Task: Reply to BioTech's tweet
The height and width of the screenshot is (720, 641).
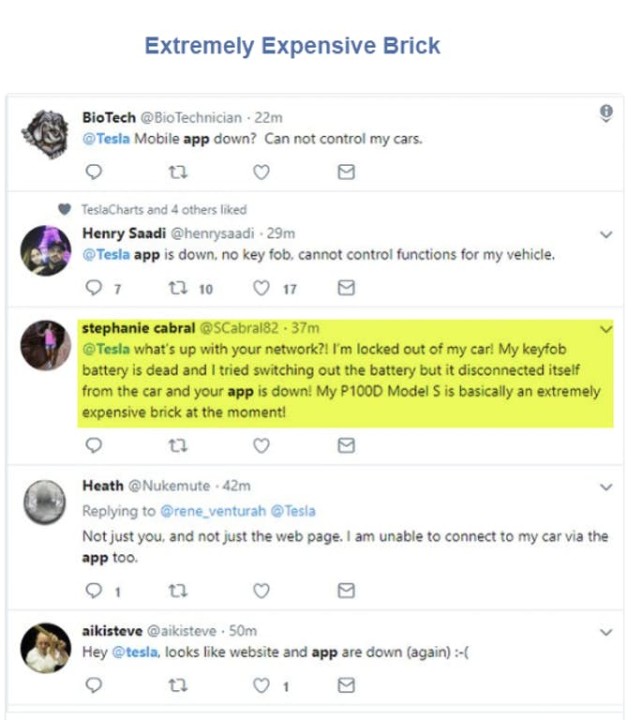Action: pyautogui.click(x=94, y=172)
